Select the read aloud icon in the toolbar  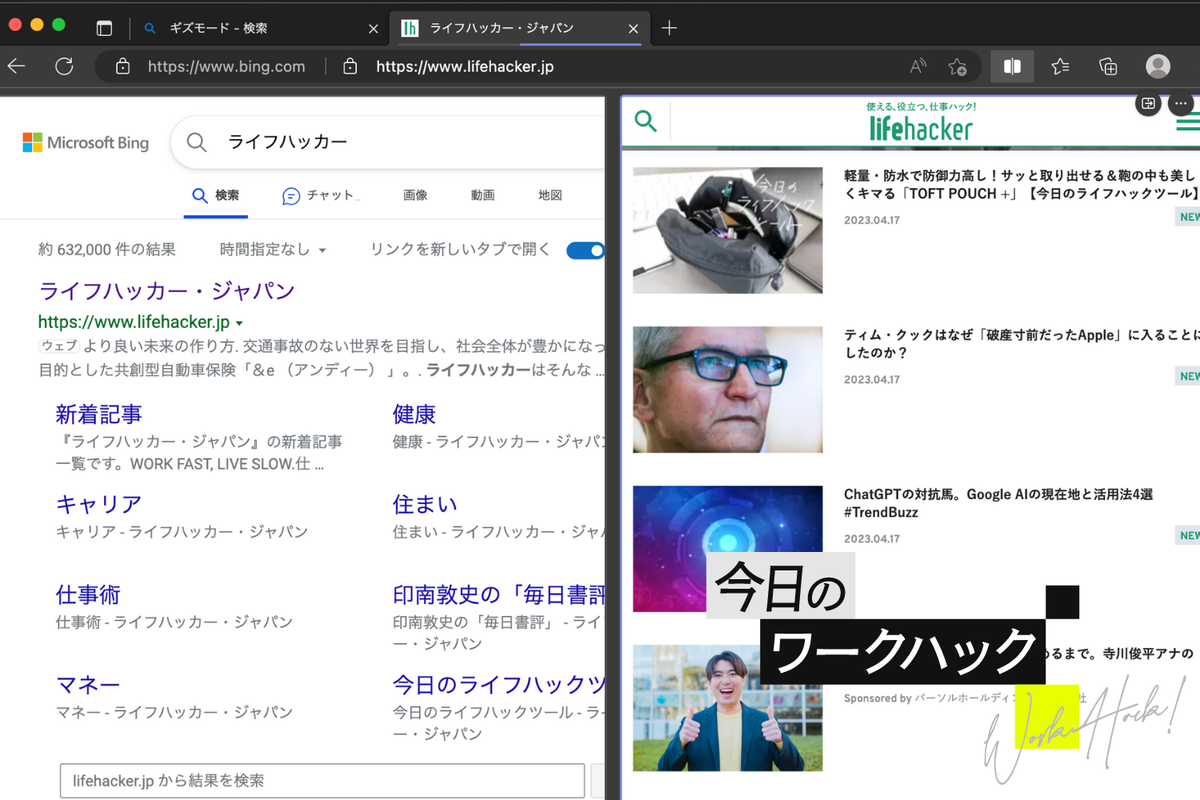coord(916,66)
